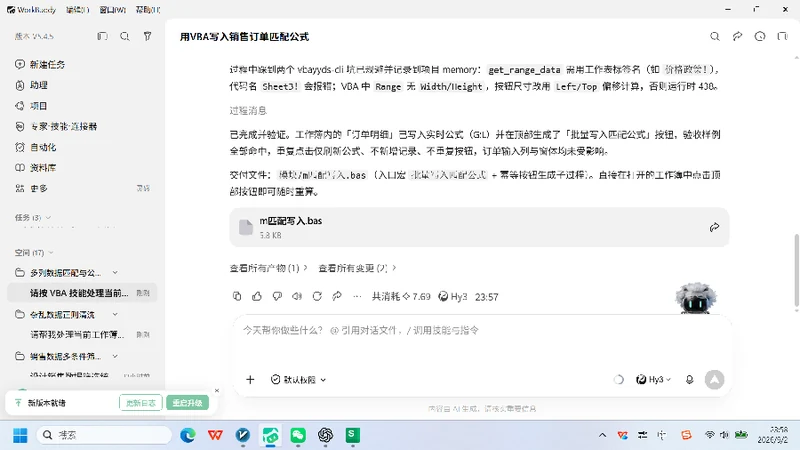This screenshot has width=800, height=450.
Task: Focus the chat message input field
Action: tap(482, 330)
